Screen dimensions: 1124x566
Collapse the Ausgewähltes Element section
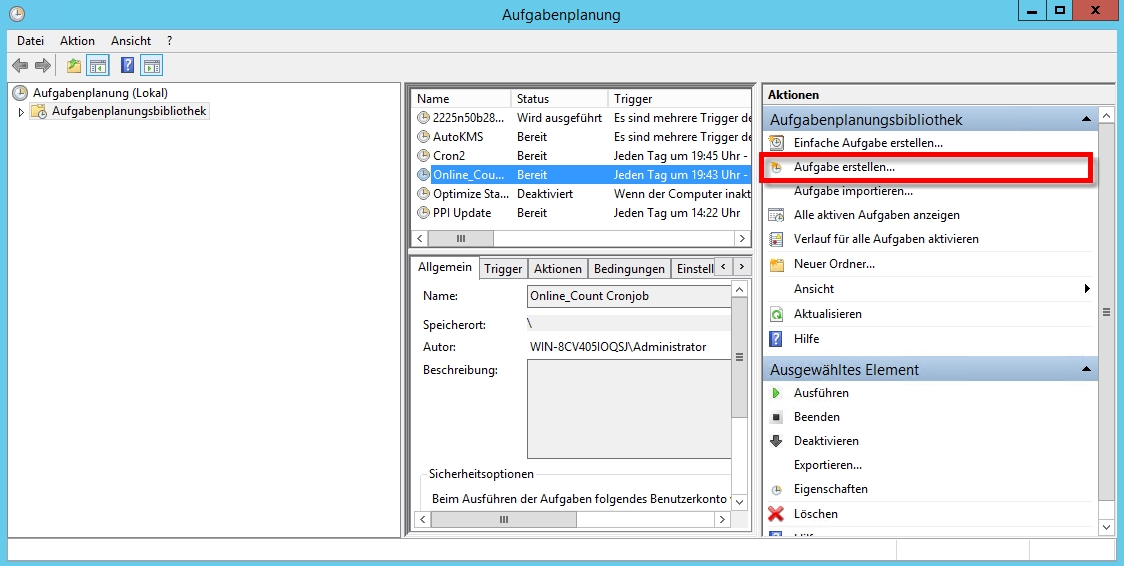pos(1086,370)
